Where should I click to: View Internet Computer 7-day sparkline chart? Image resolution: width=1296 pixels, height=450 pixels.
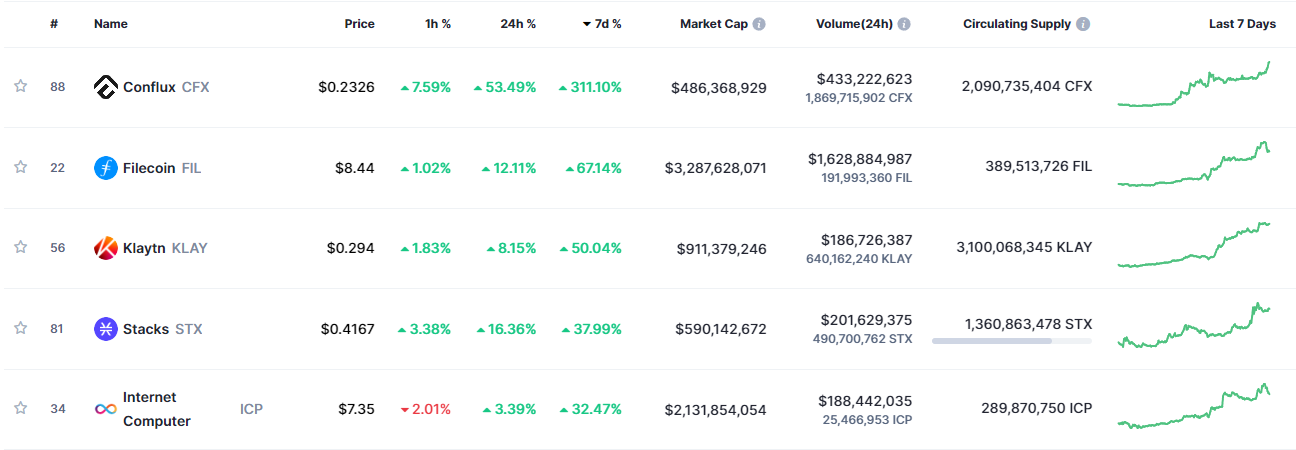pyautogui.click(x=1194, y=406)
